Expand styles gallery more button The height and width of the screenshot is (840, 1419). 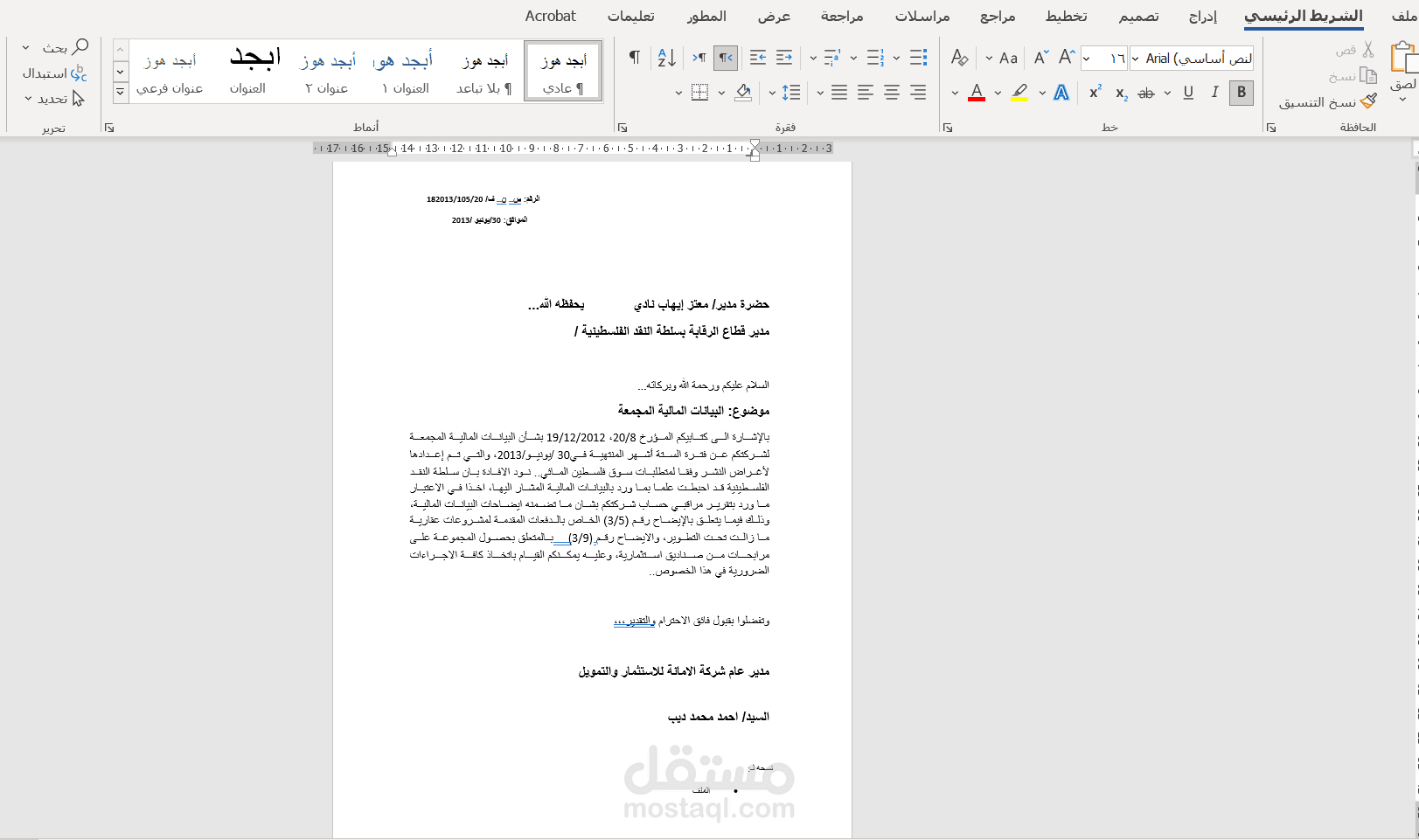[x=121, y=92]
